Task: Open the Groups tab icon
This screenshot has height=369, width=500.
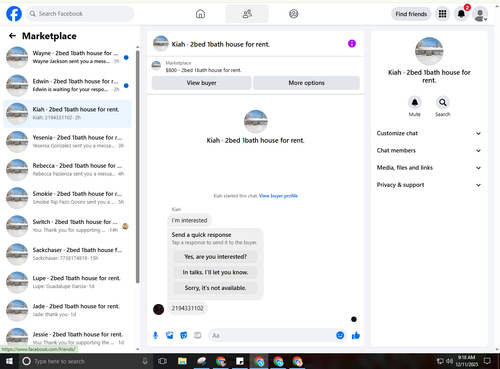Action: tap(294, 14)
